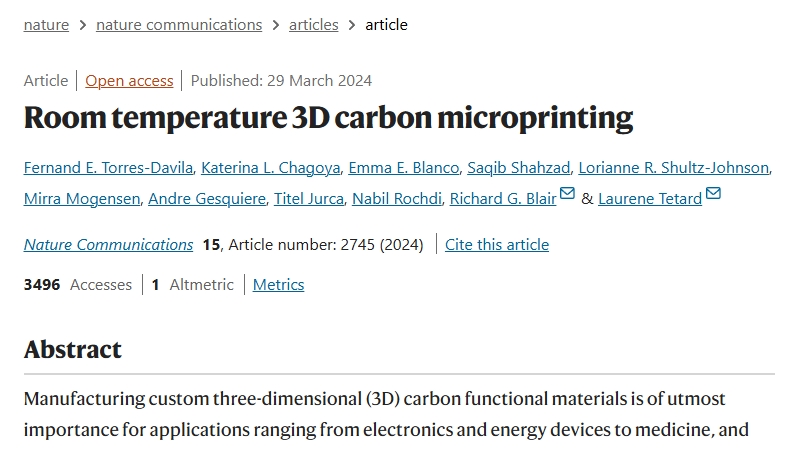Open the Nature Communications journal link
Screen dimensions: 804x449
click(108, 245)
